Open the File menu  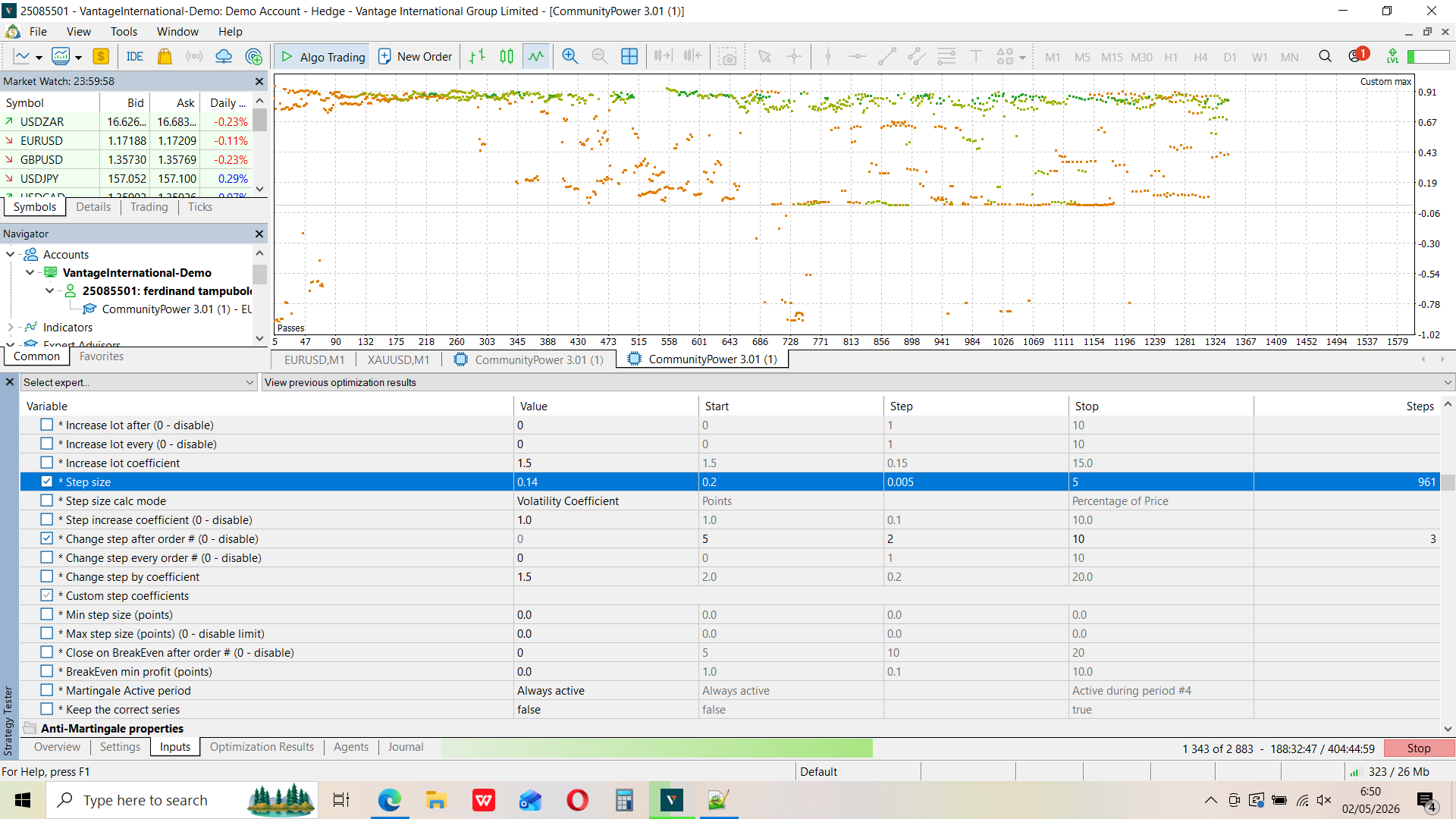click(x=38, y=32)
